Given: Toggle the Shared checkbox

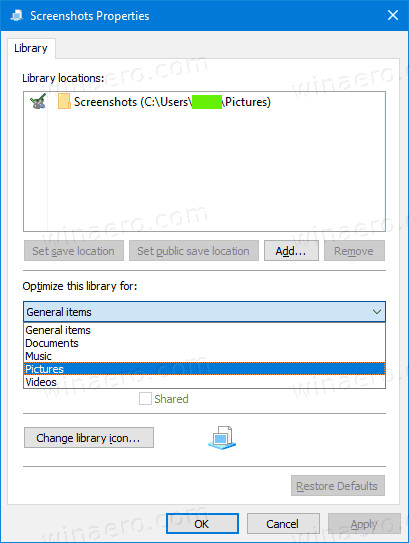Looking at the screenshot, I should 145,399.
